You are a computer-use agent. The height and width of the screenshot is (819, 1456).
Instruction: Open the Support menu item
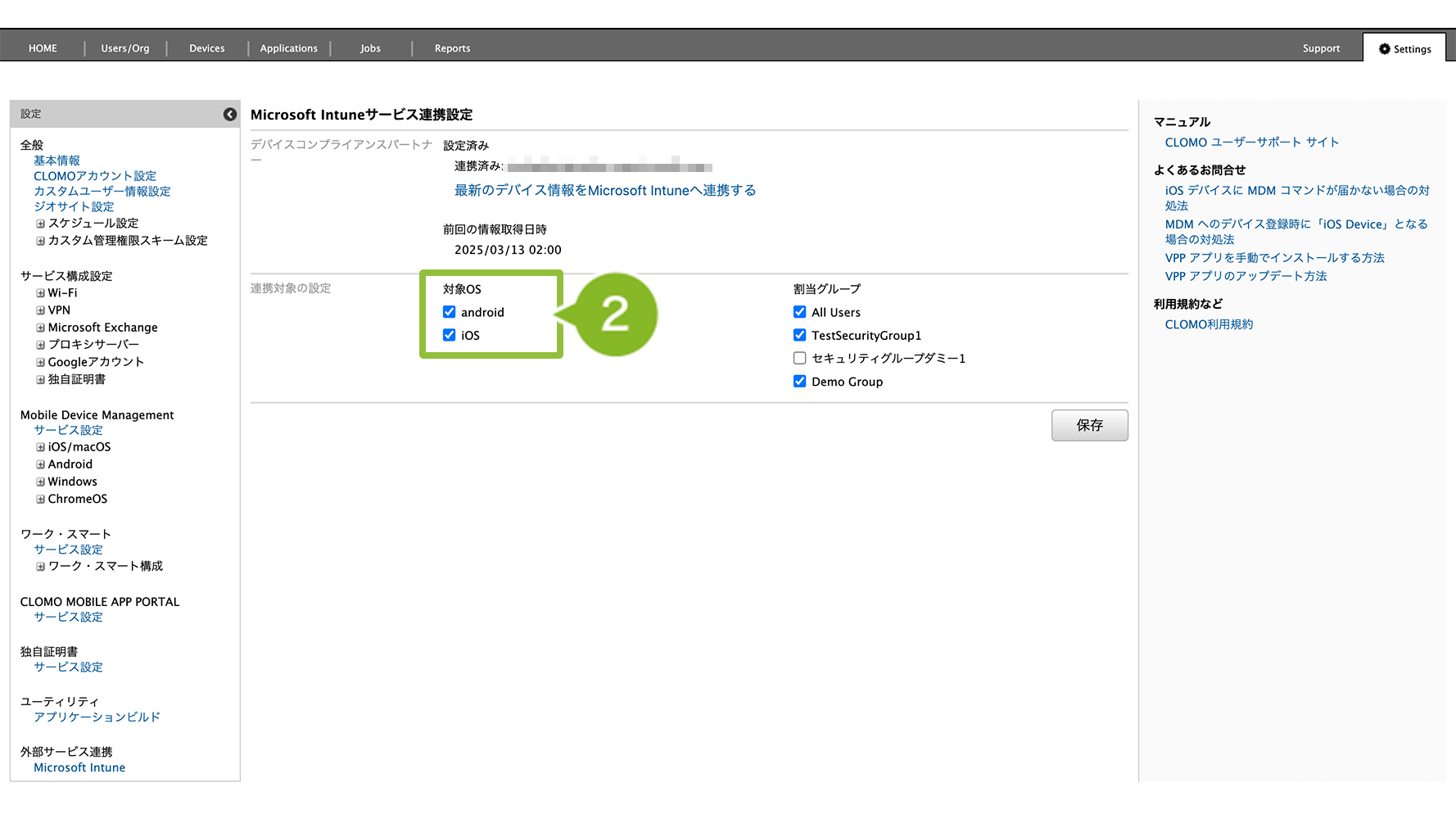pos(1321,48)
